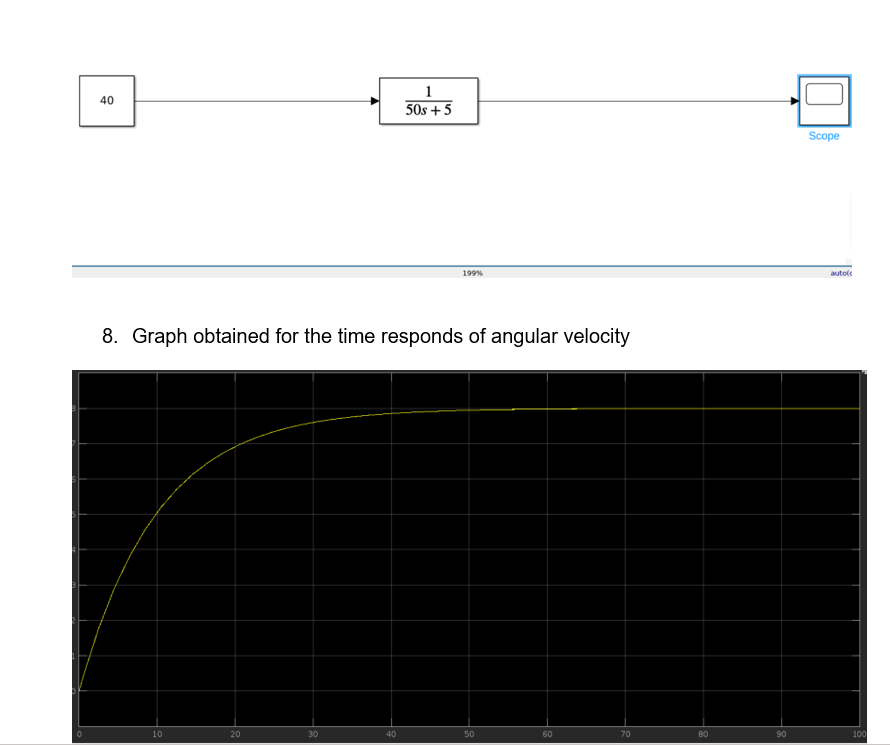
Task: Click the arrowhead entering the Scope block
Action: point(793,100)
